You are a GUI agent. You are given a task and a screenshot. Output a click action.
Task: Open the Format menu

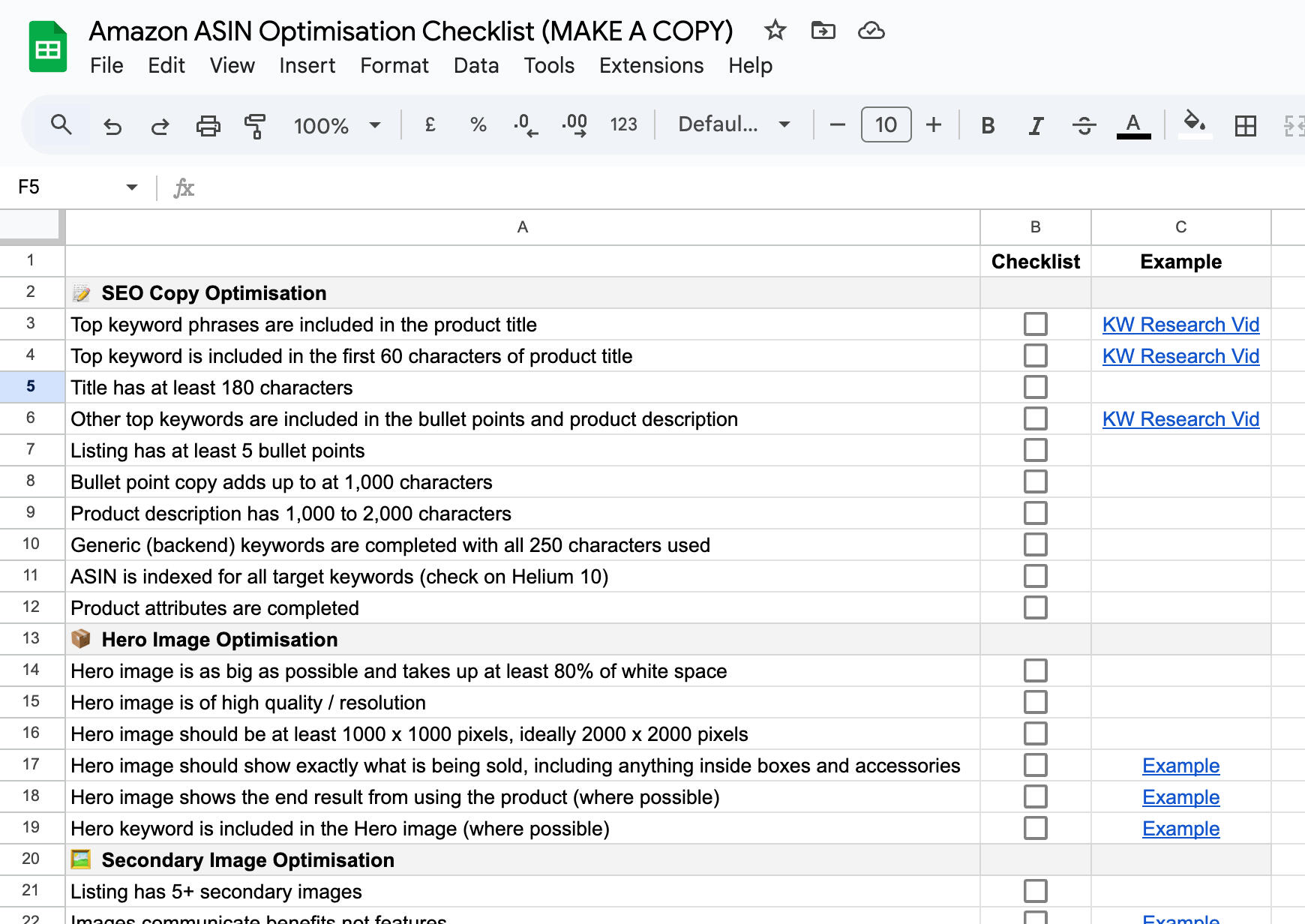pos(394,66)
